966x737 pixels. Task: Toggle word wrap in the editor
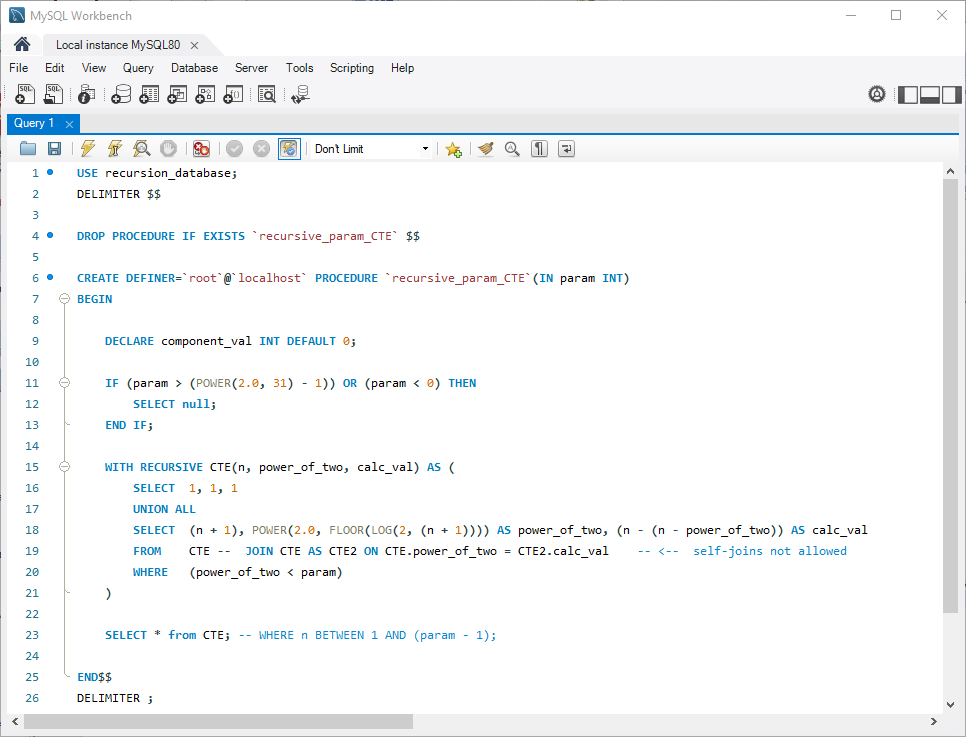tap(564, 148)
